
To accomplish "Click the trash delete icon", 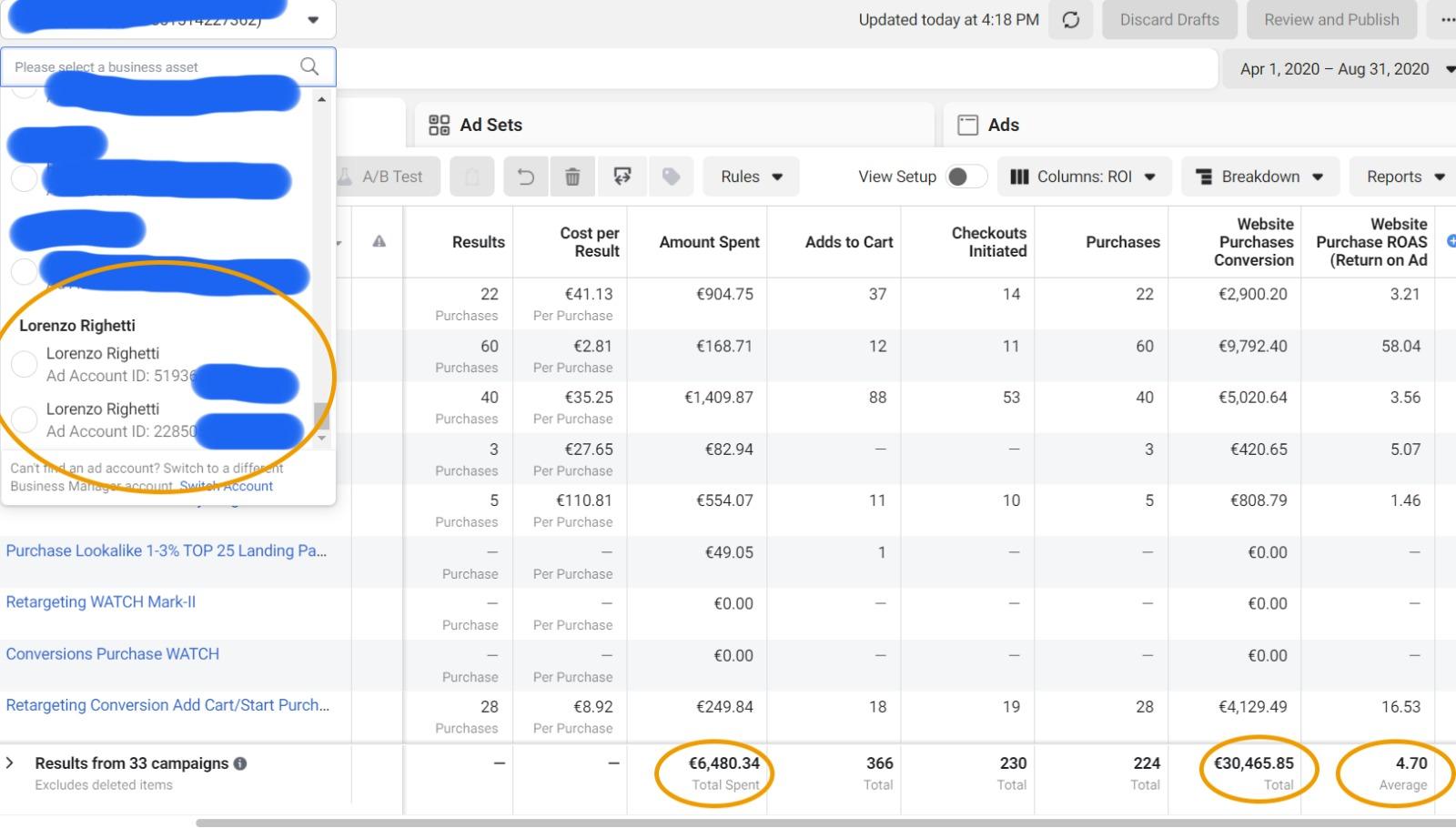I will click(x=572, y=177).
